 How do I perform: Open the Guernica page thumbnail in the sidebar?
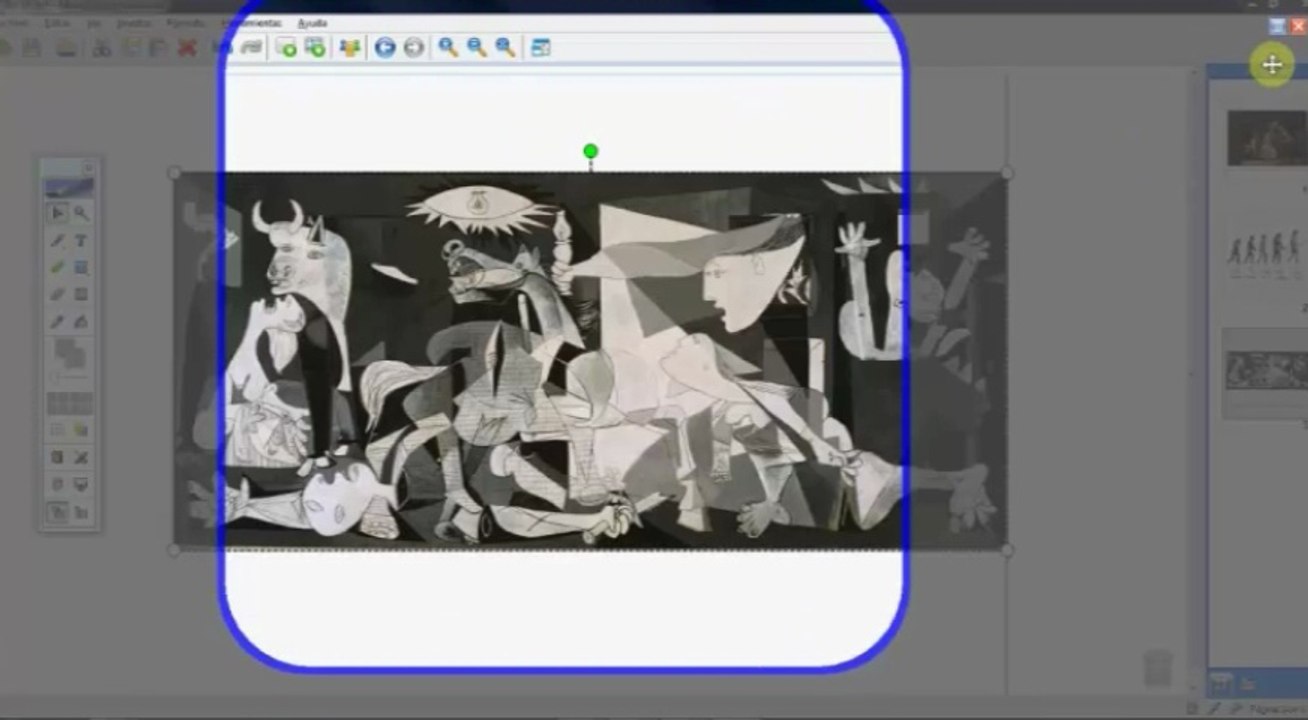coord(1266,371)
